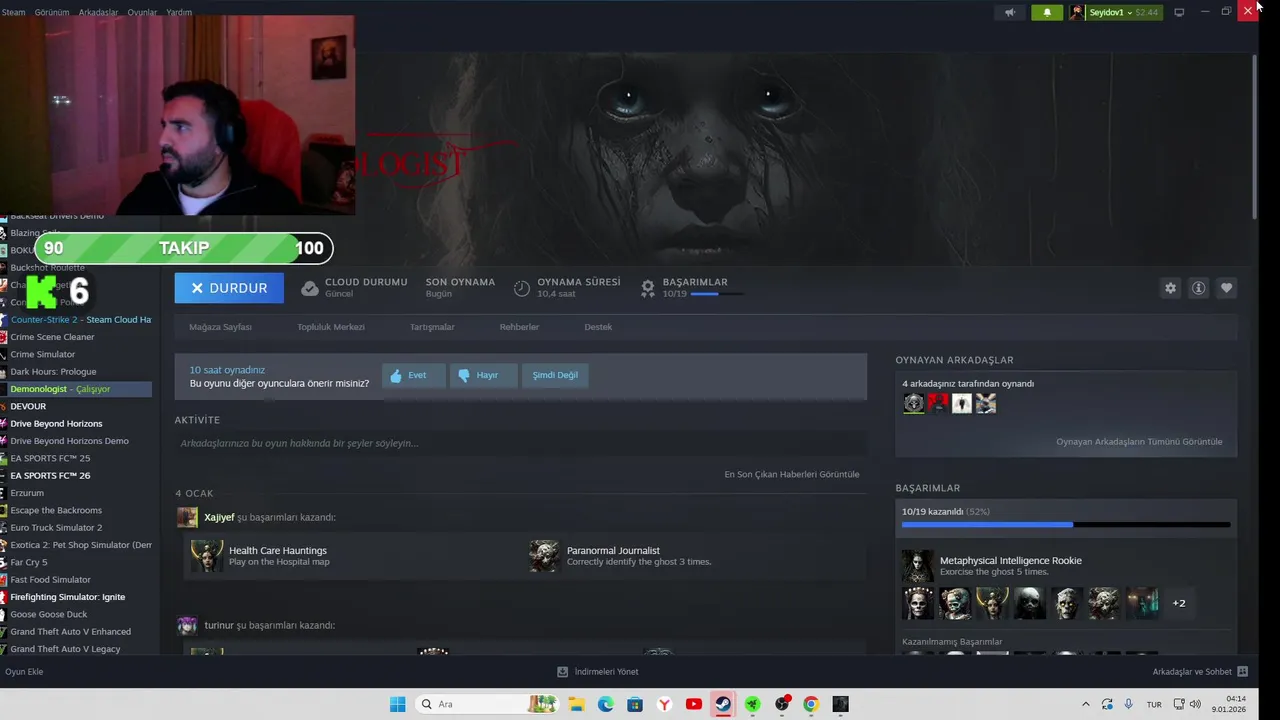Open the Mağaza Sayfası tab
The height and width of the screenshot is (720, 1280).
[x=220, y=327]
